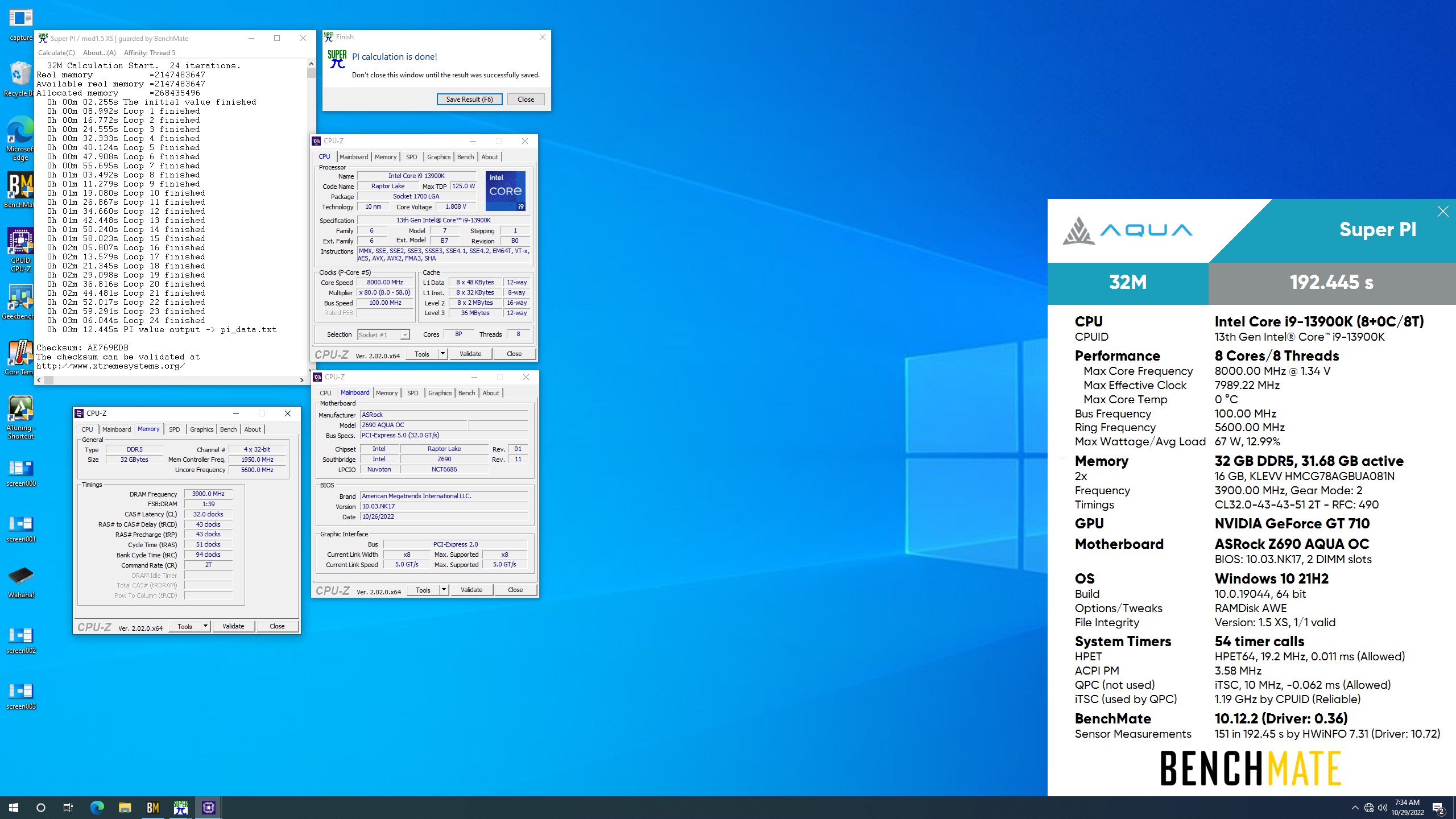
Task: Switch to Mainboard tab in CPU-Z CPU window
Action: (x=354, y=157)
